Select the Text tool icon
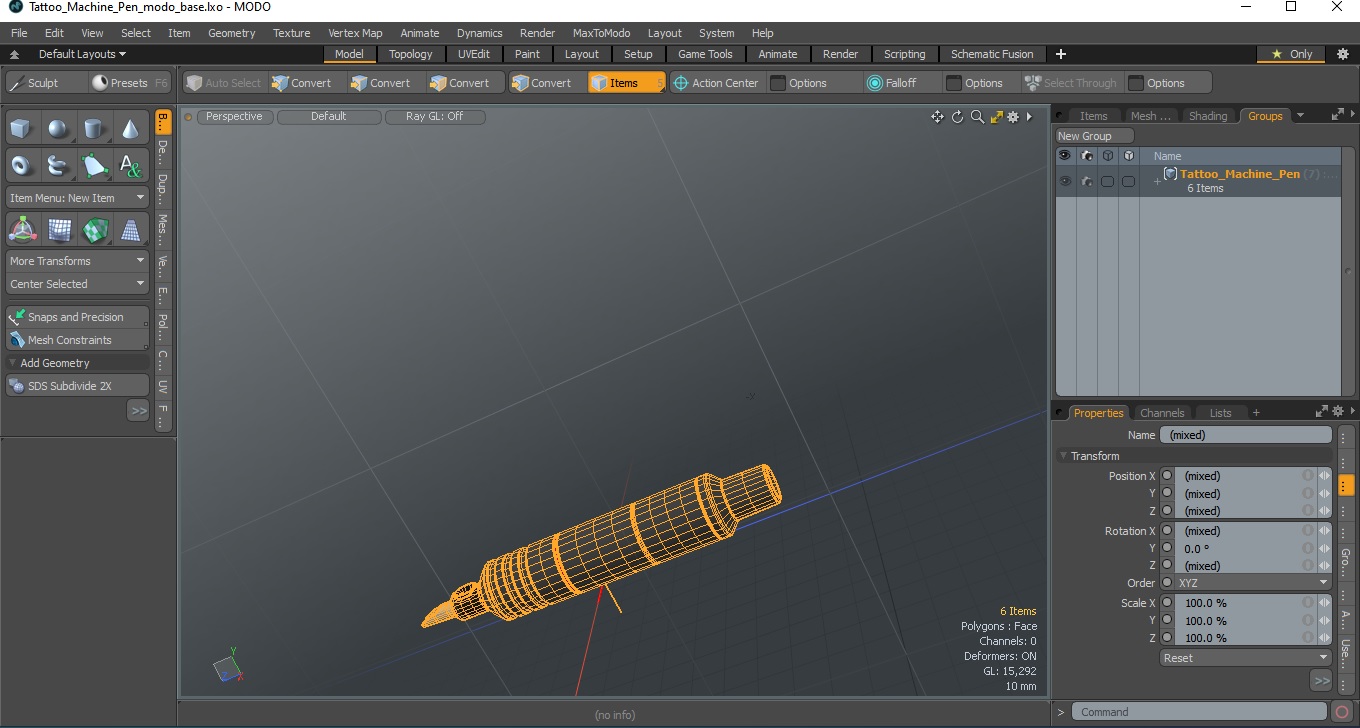 click(130, 165)
